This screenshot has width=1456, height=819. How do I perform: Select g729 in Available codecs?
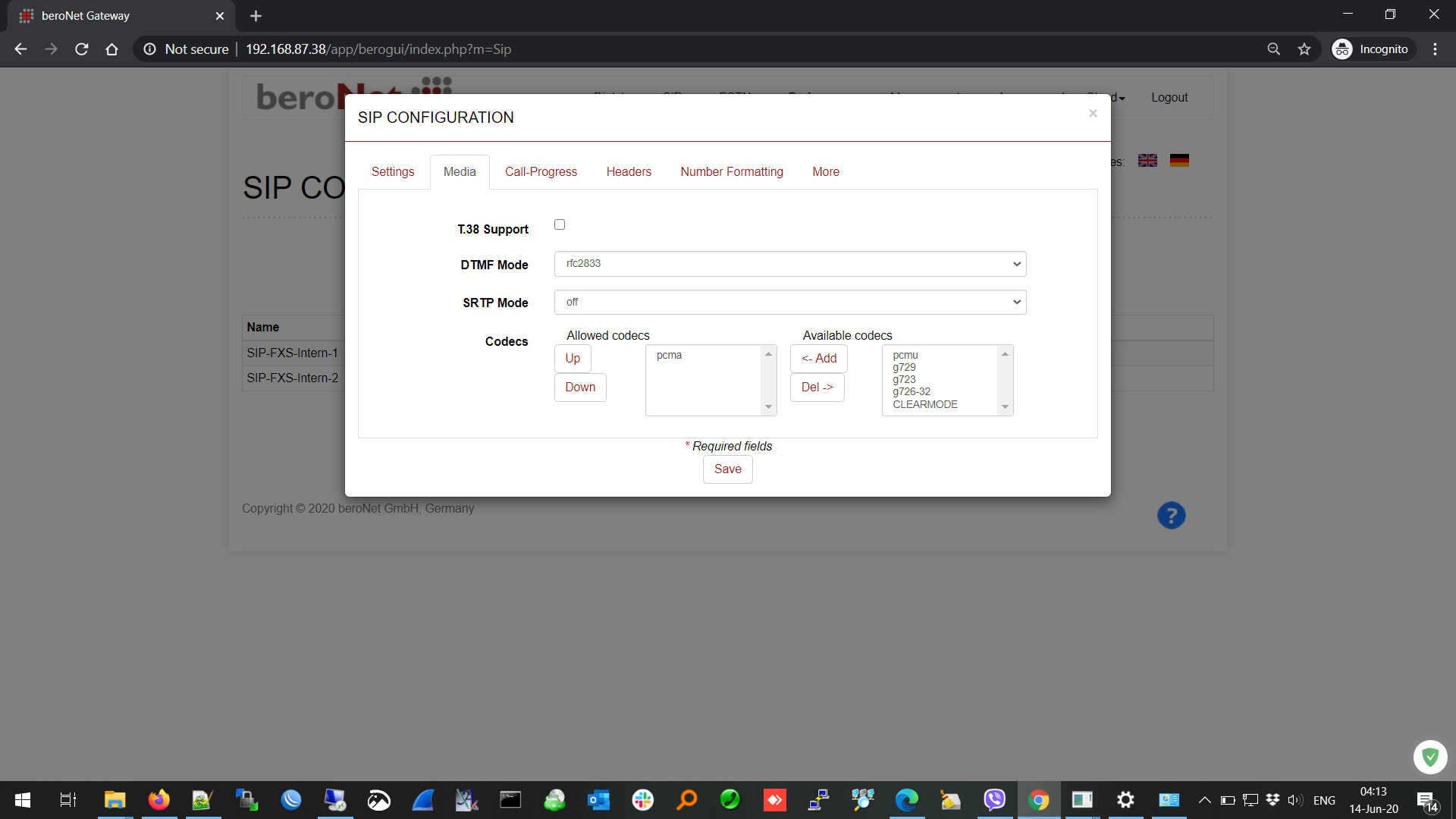(904, 368)
